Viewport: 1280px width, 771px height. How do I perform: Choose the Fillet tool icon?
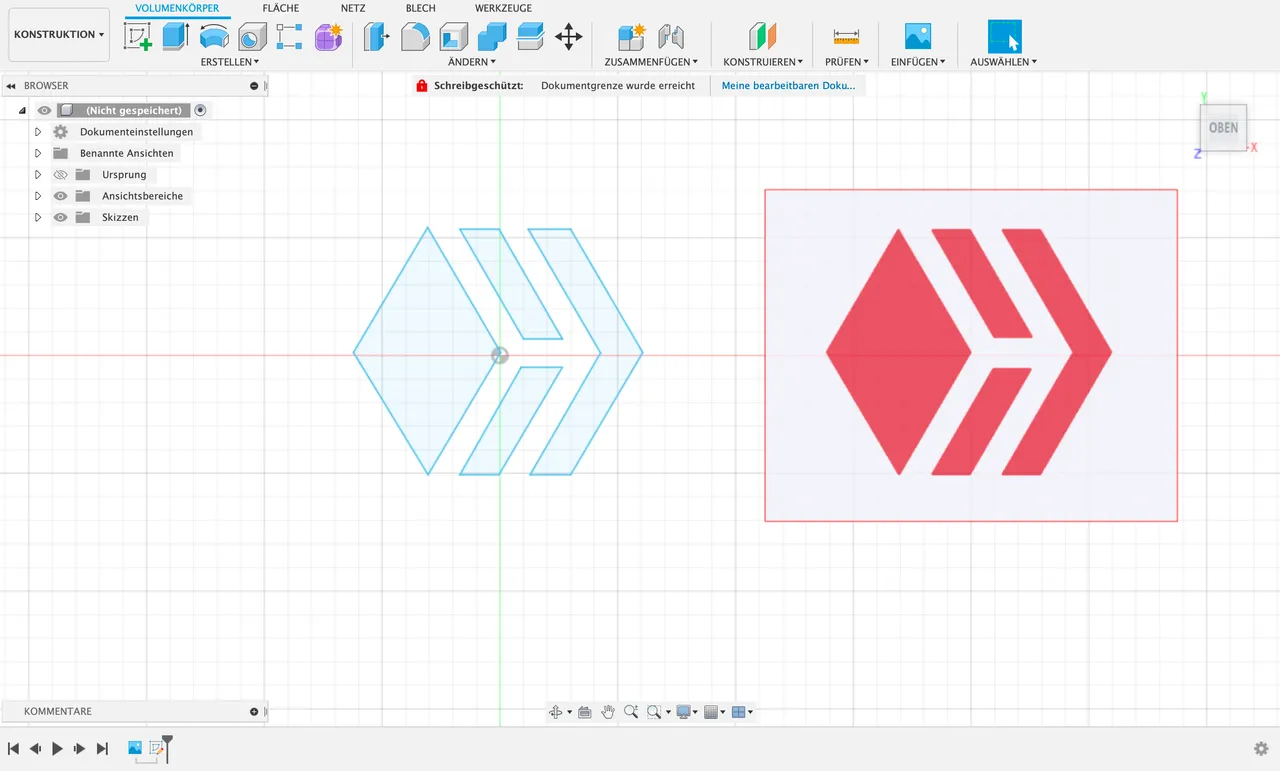pos(415,37)
